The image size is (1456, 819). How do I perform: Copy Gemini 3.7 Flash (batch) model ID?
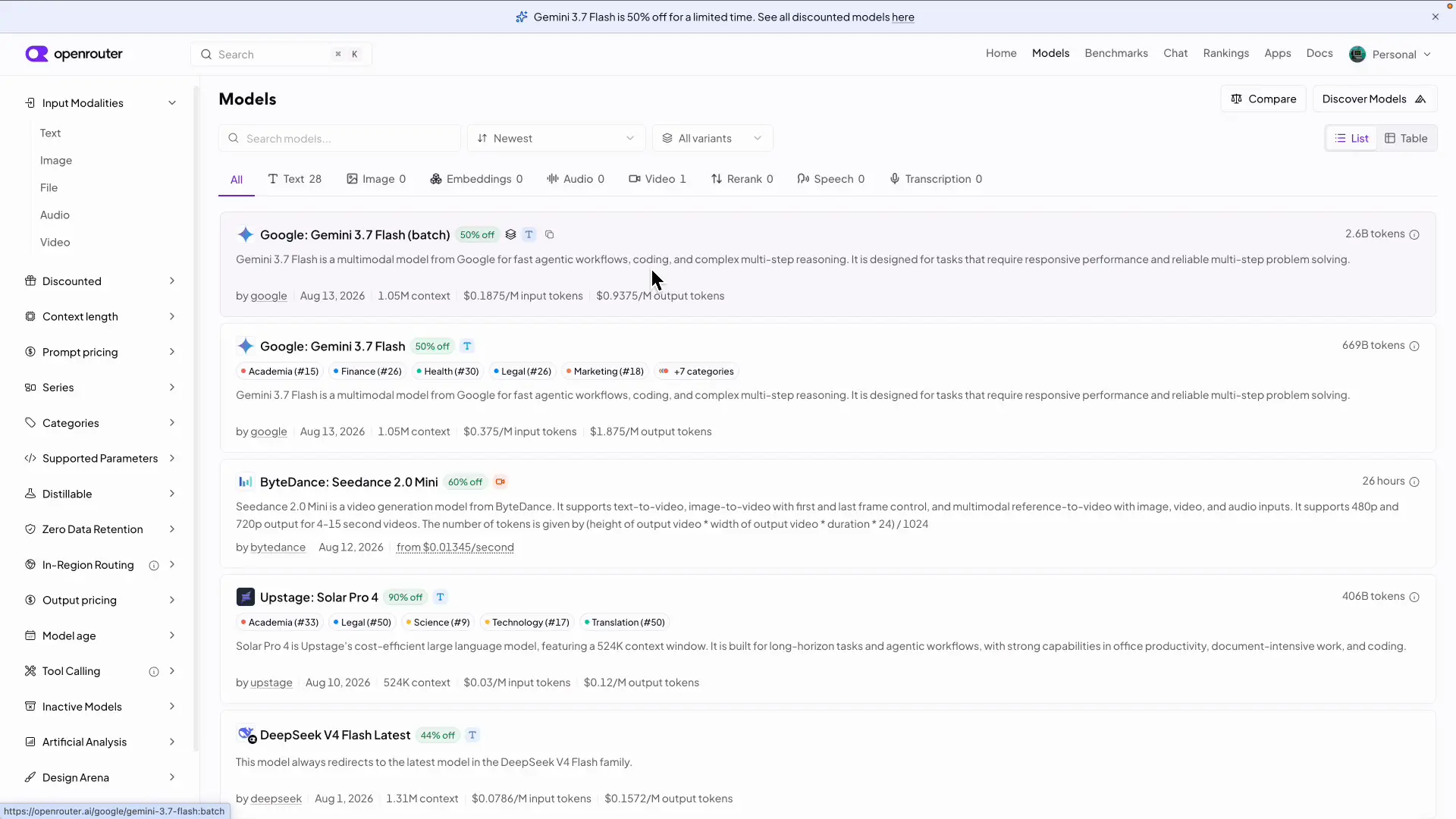[x=550, y=234]
